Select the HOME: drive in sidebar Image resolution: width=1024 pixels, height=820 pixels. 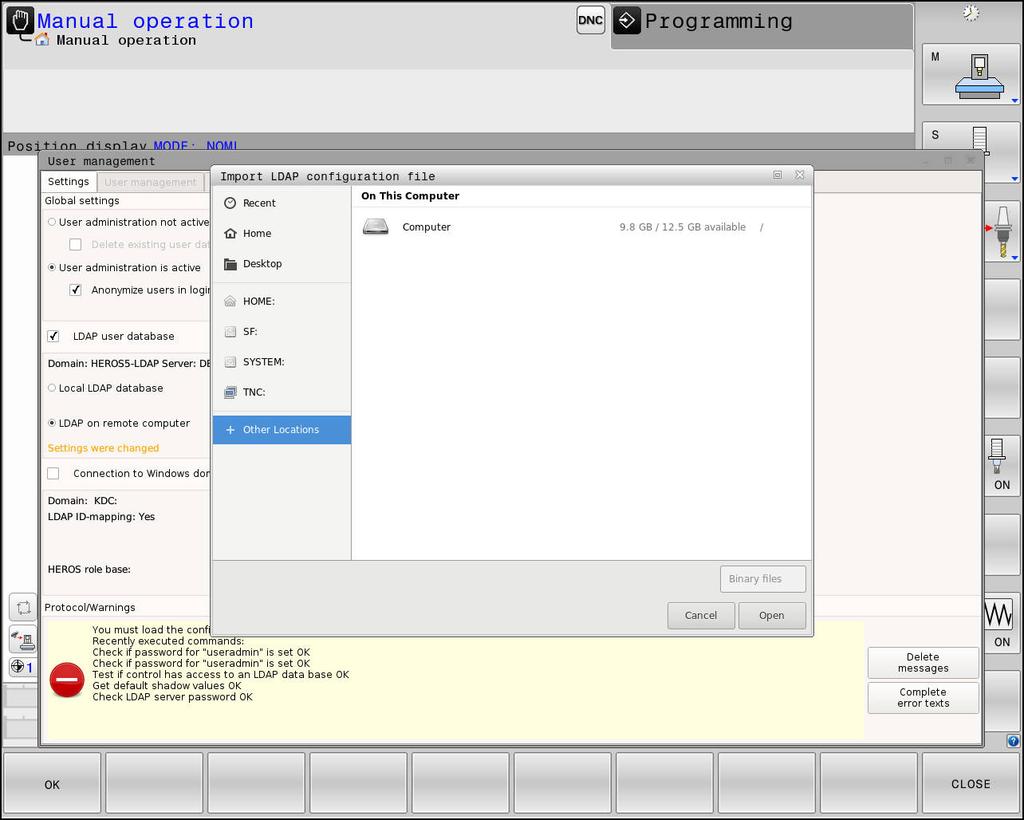(x=281, y=301)
